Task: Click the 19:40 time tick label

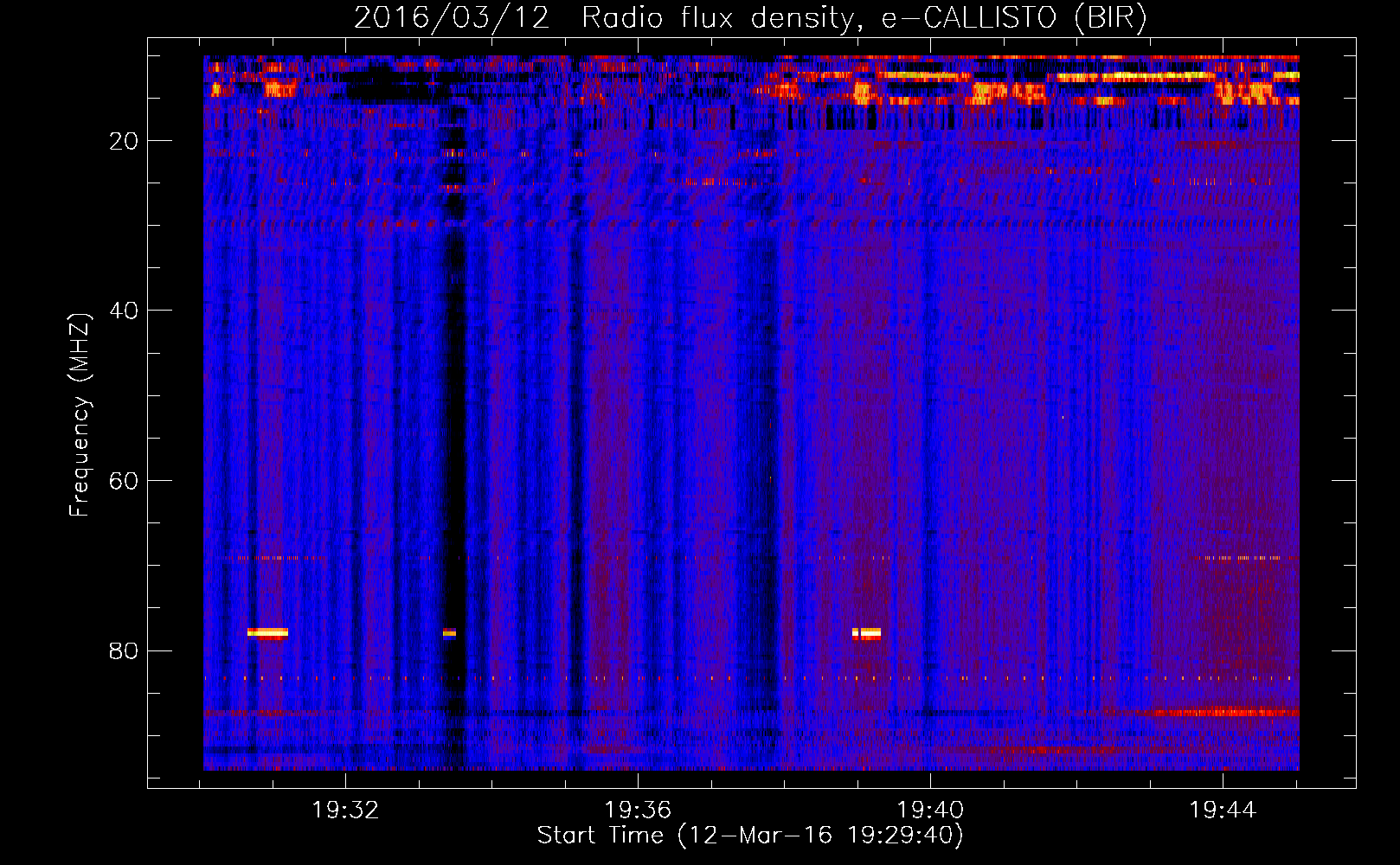Action: point(930,810)
